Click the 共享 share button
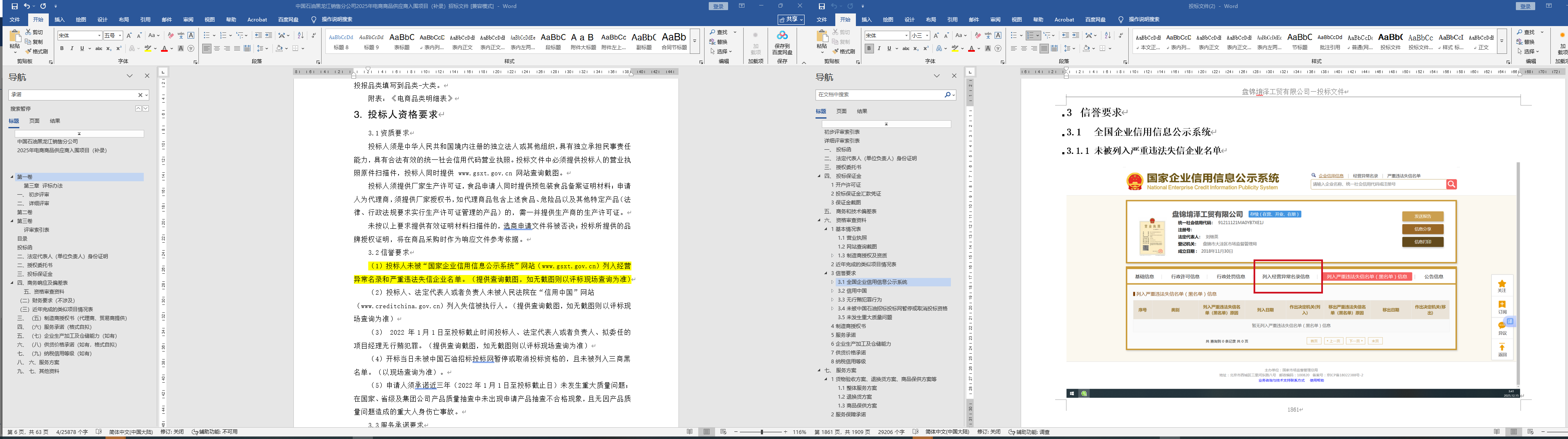Image resolution: width=1568 pixels, height=439 pixels. [x=791, y=19]
